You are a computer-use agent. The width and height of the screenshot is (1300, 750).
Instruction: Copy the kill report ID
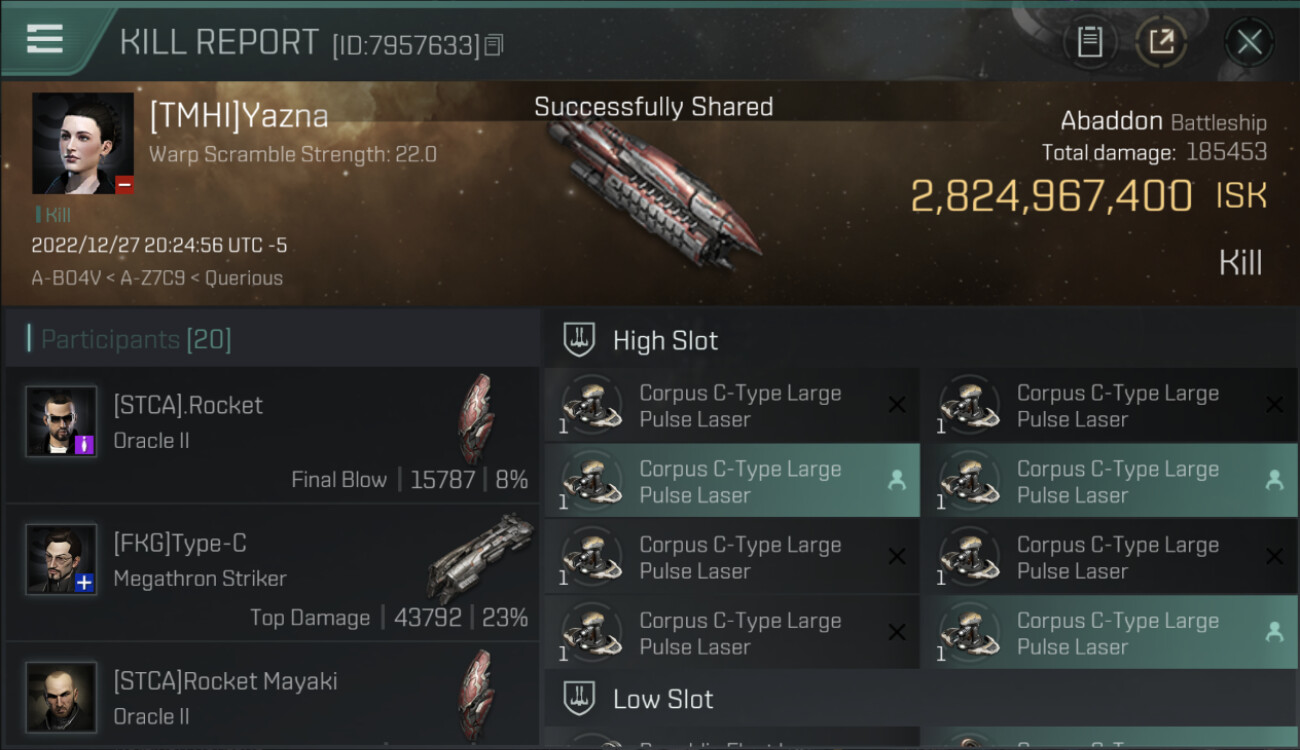point(494,45)
